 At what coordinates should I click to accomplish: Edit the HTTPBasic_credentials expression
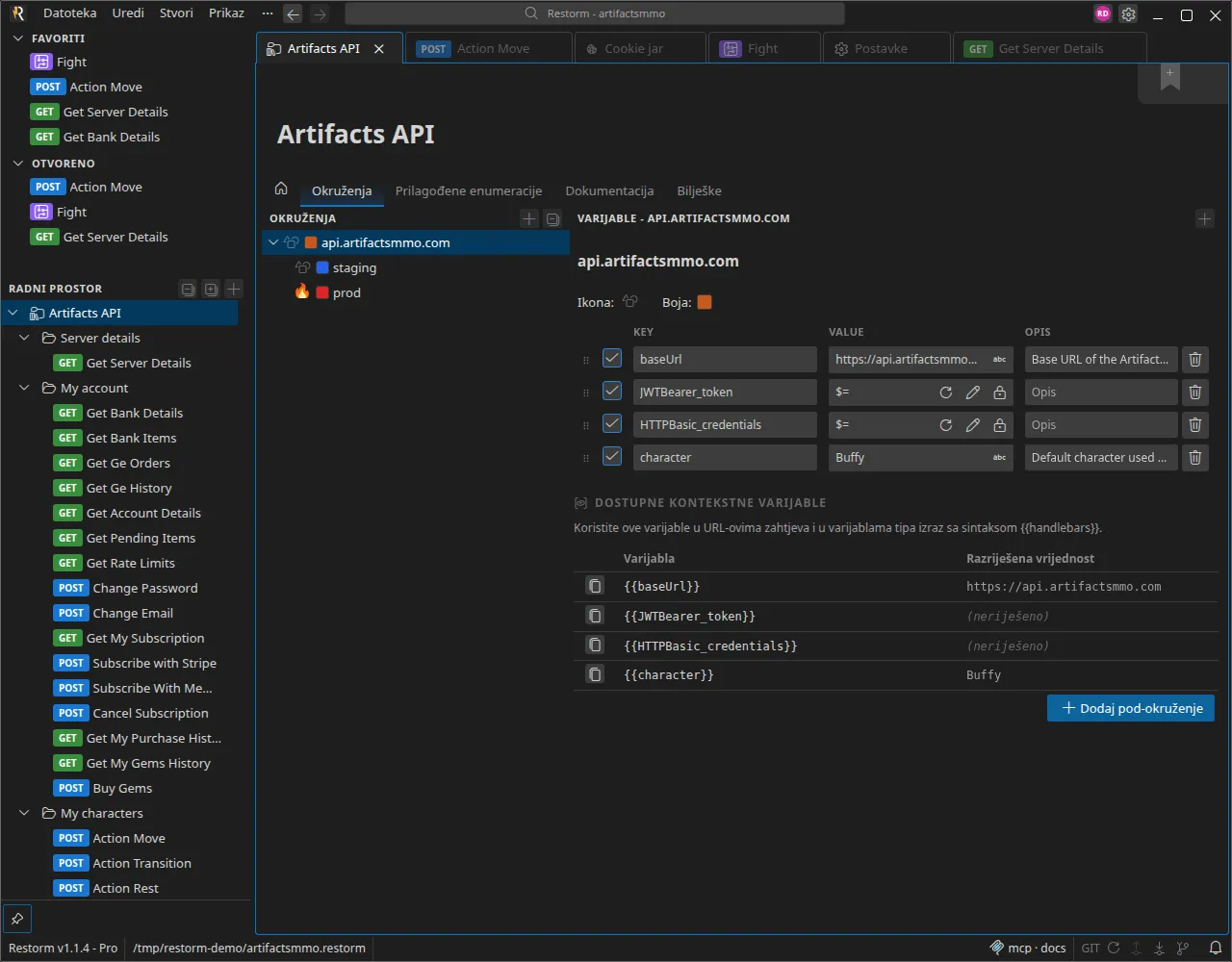[x=973, y=425]
